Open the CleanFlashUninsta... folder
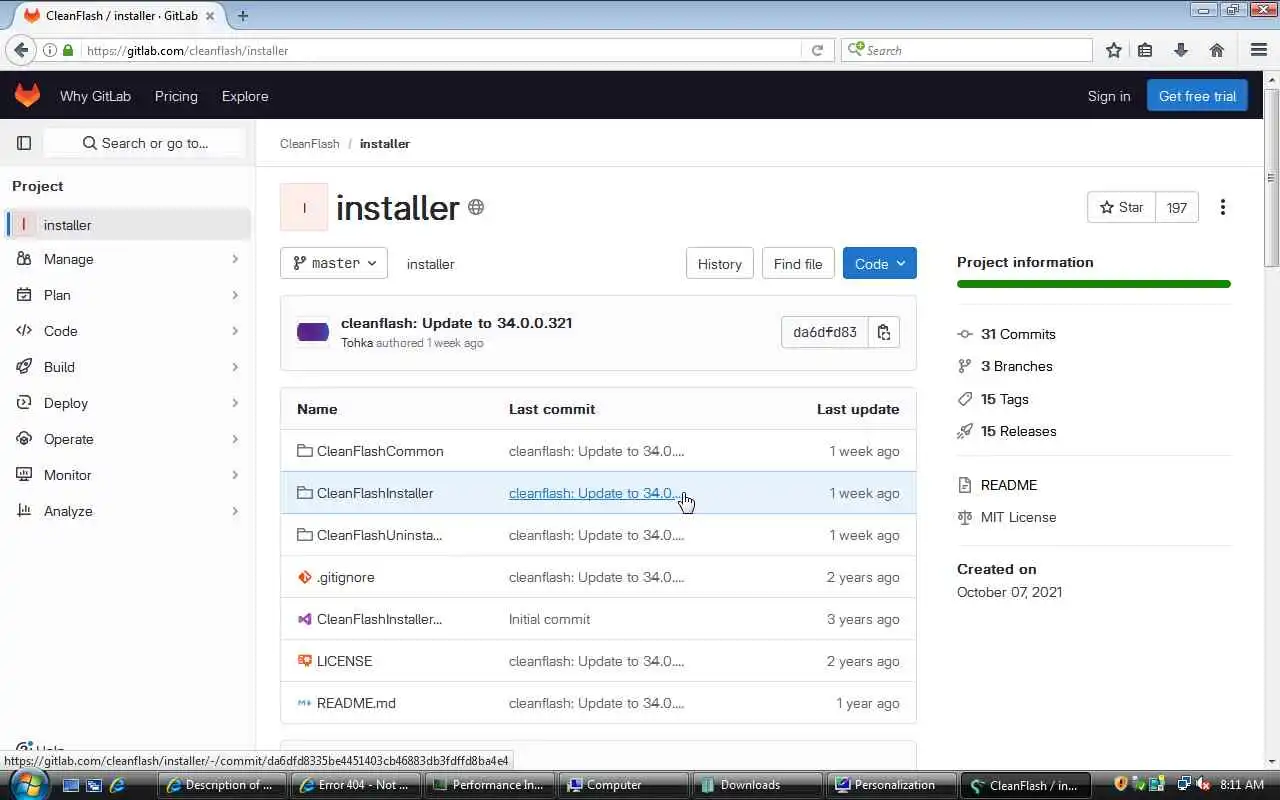This screenshot has width=1280, height=800. point(379,535)
